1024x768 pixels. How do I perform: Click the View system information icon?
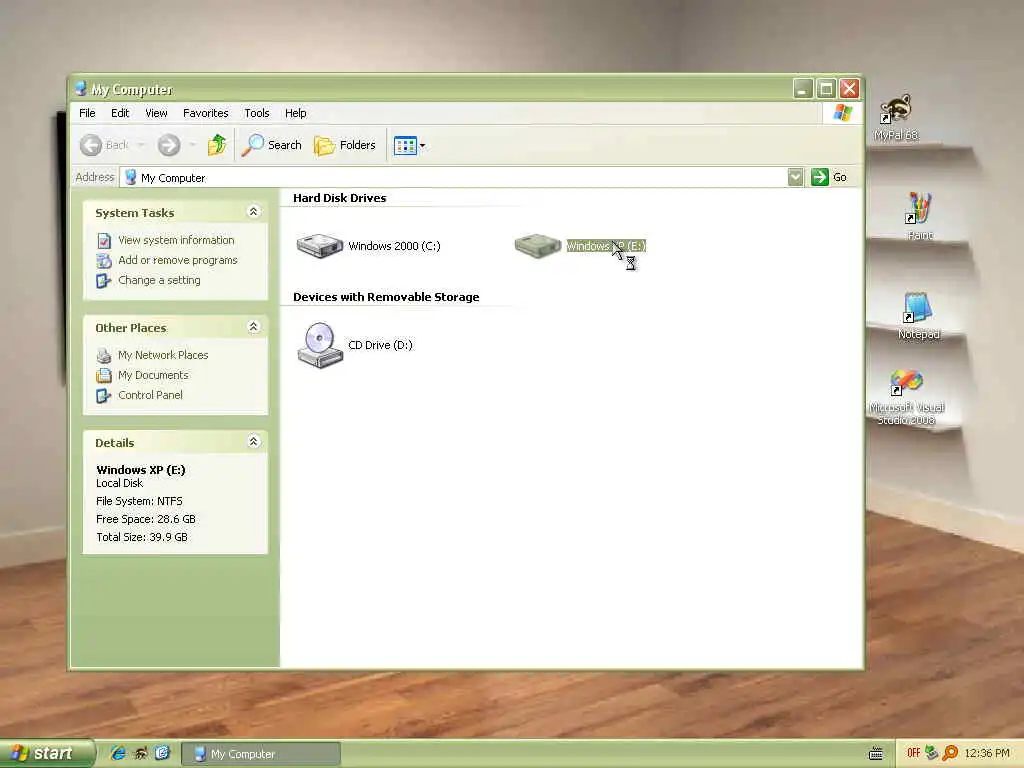tap(104, 240)
